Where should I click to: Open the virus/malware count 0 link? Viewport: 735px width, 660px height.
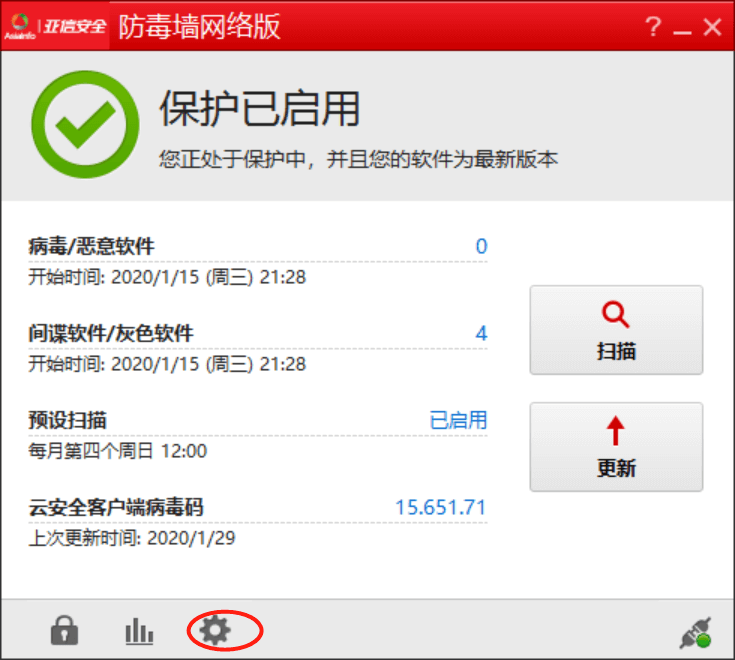[481, 246]
